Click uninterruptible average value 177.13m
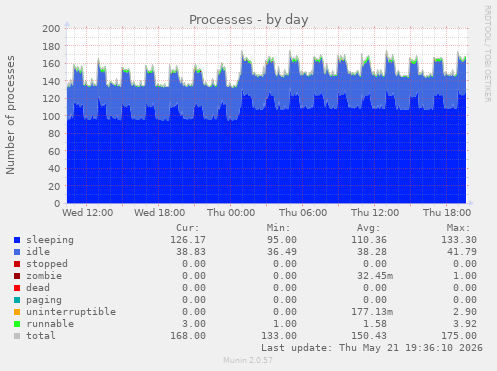 click(372, 312)
